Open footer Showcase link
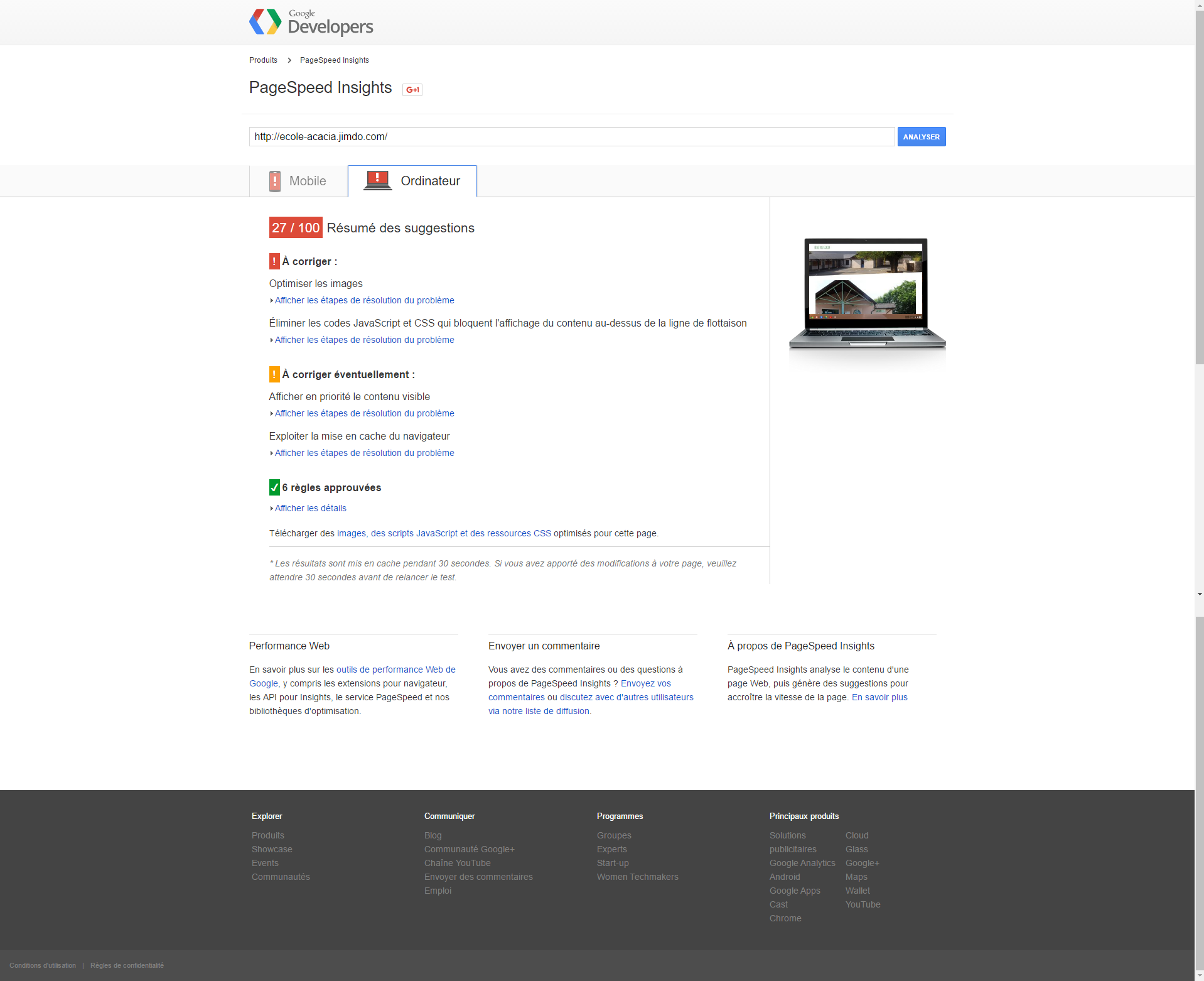Screen dimensions: 1204x981 click(272, 849)
